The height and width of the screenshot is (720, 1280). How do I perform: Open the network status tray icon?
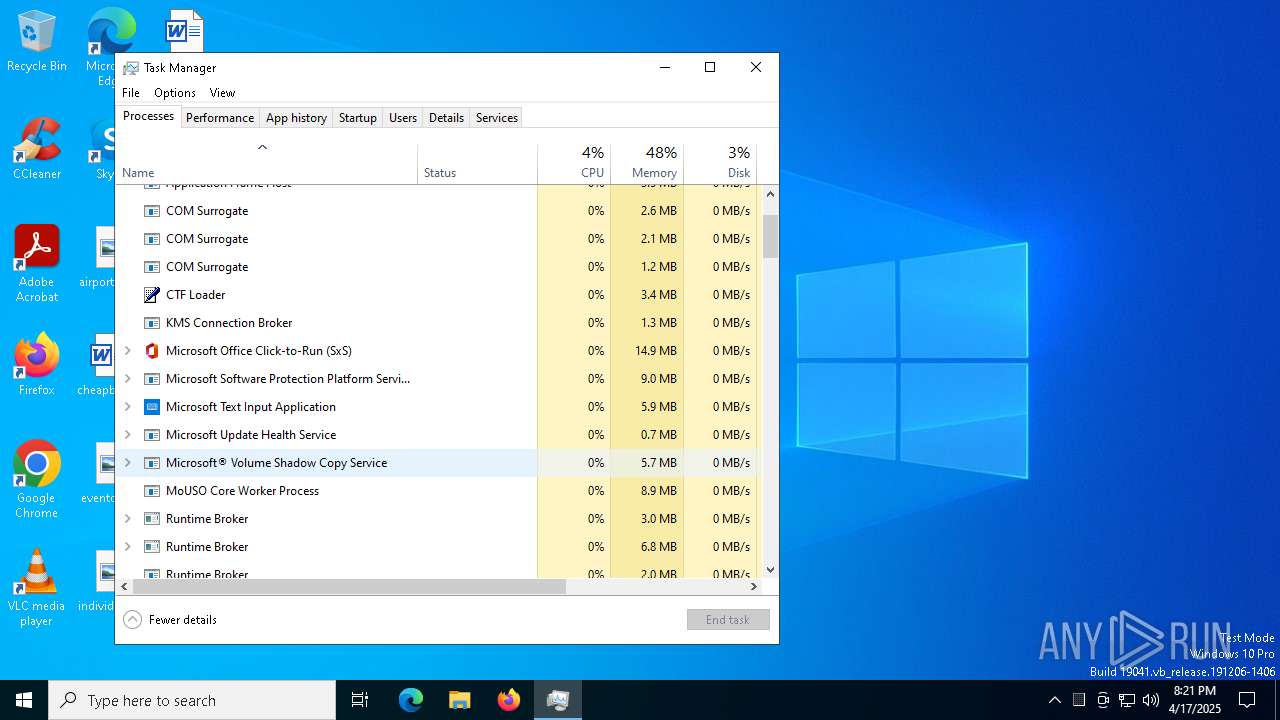pyautogui.click(x=1127, y=700)
